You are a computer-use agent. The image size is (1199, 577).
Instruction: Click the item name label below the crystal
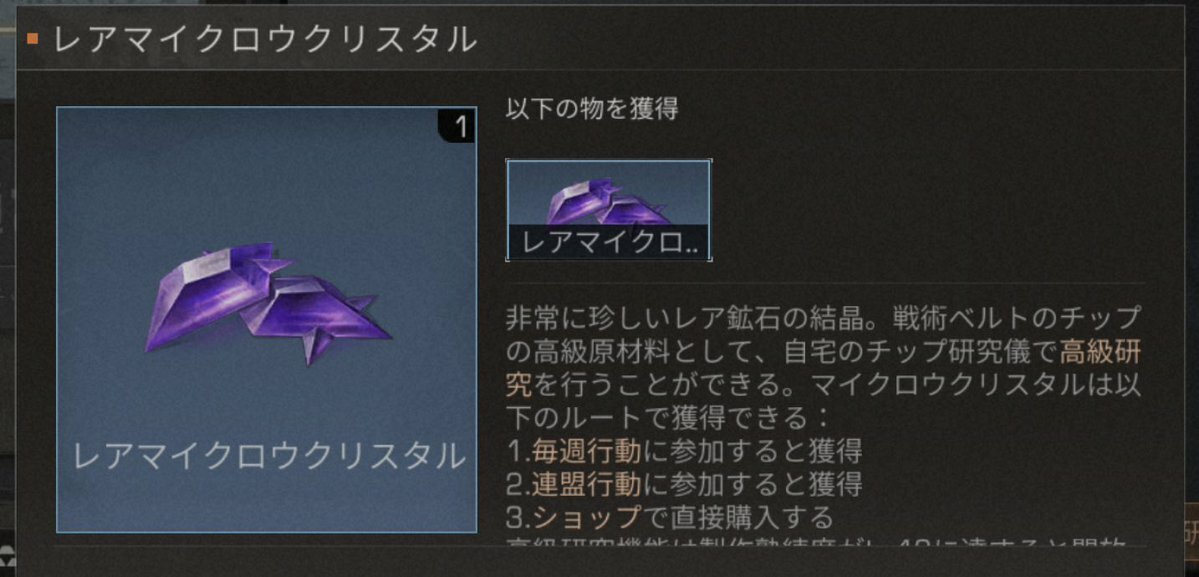click(268, 457)
